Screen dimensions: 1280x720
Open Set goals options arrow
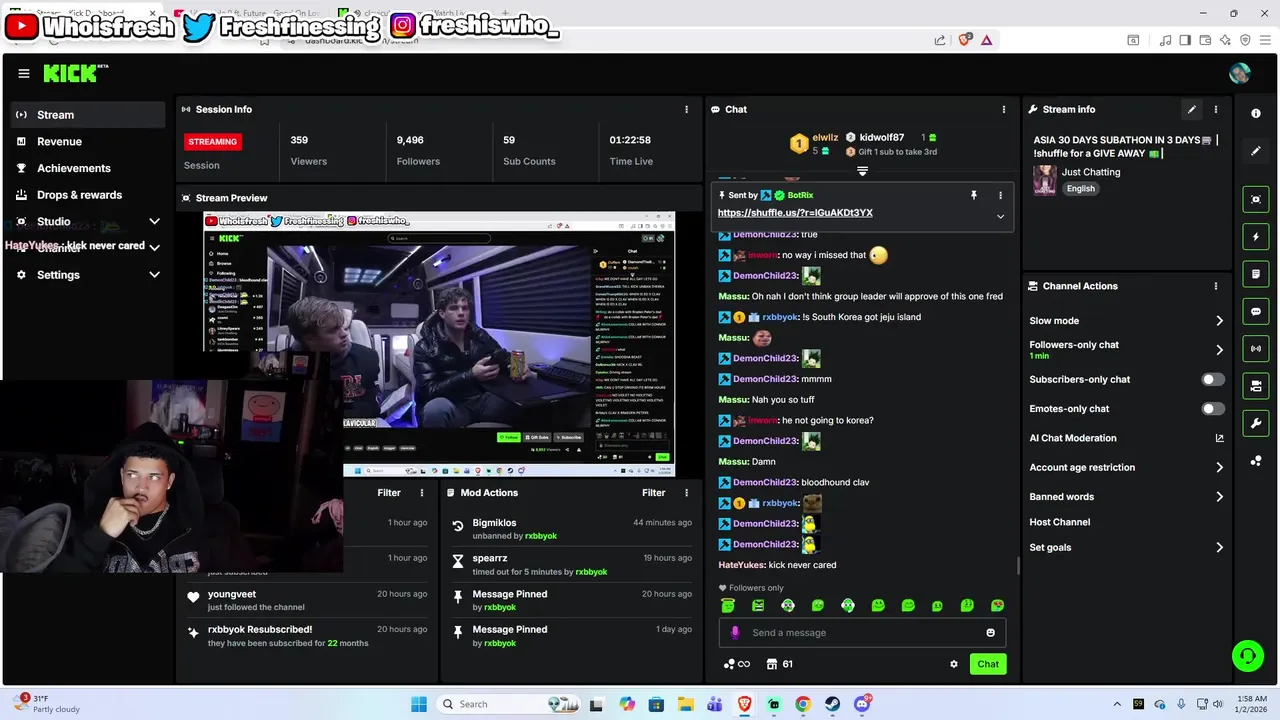tap(1219, 547)
